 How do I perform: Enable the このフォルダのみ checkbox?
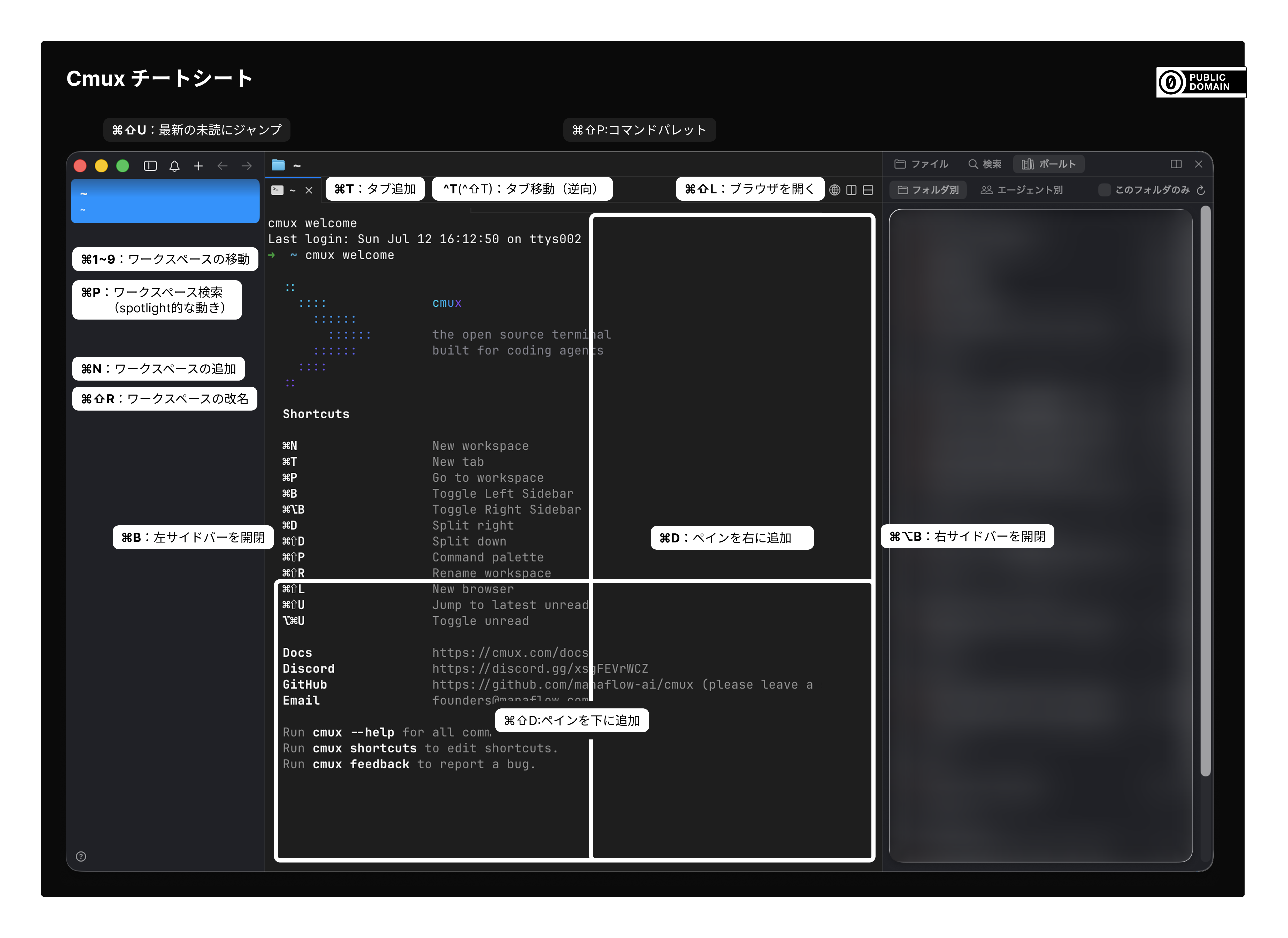click(1105, 190)
